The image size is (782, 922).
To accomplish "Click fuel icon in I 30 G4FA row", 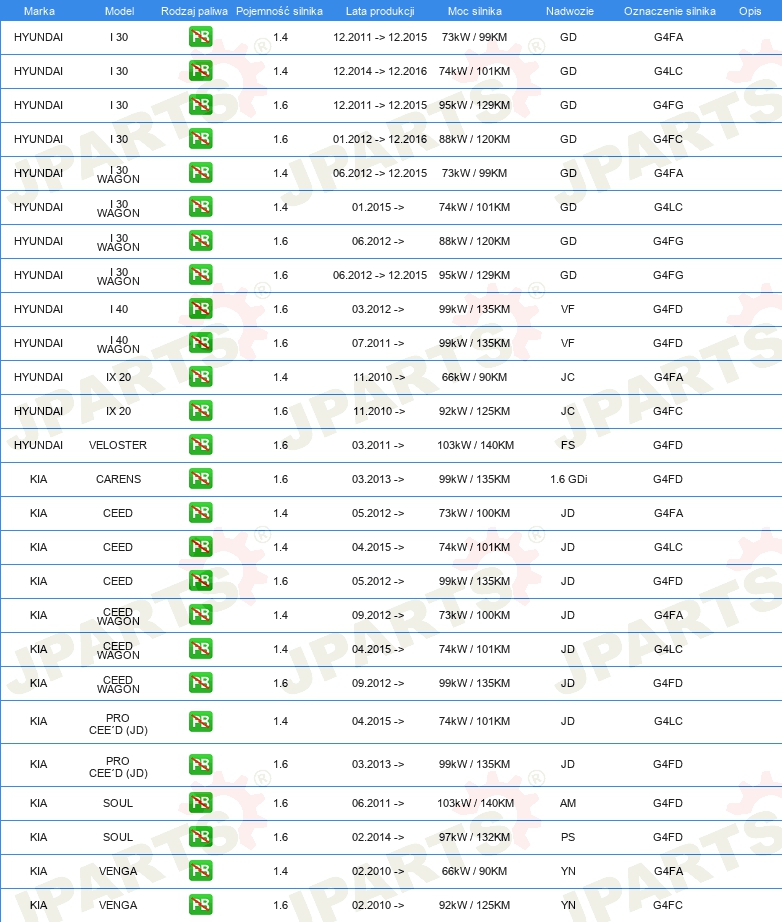I will point(200,37).
